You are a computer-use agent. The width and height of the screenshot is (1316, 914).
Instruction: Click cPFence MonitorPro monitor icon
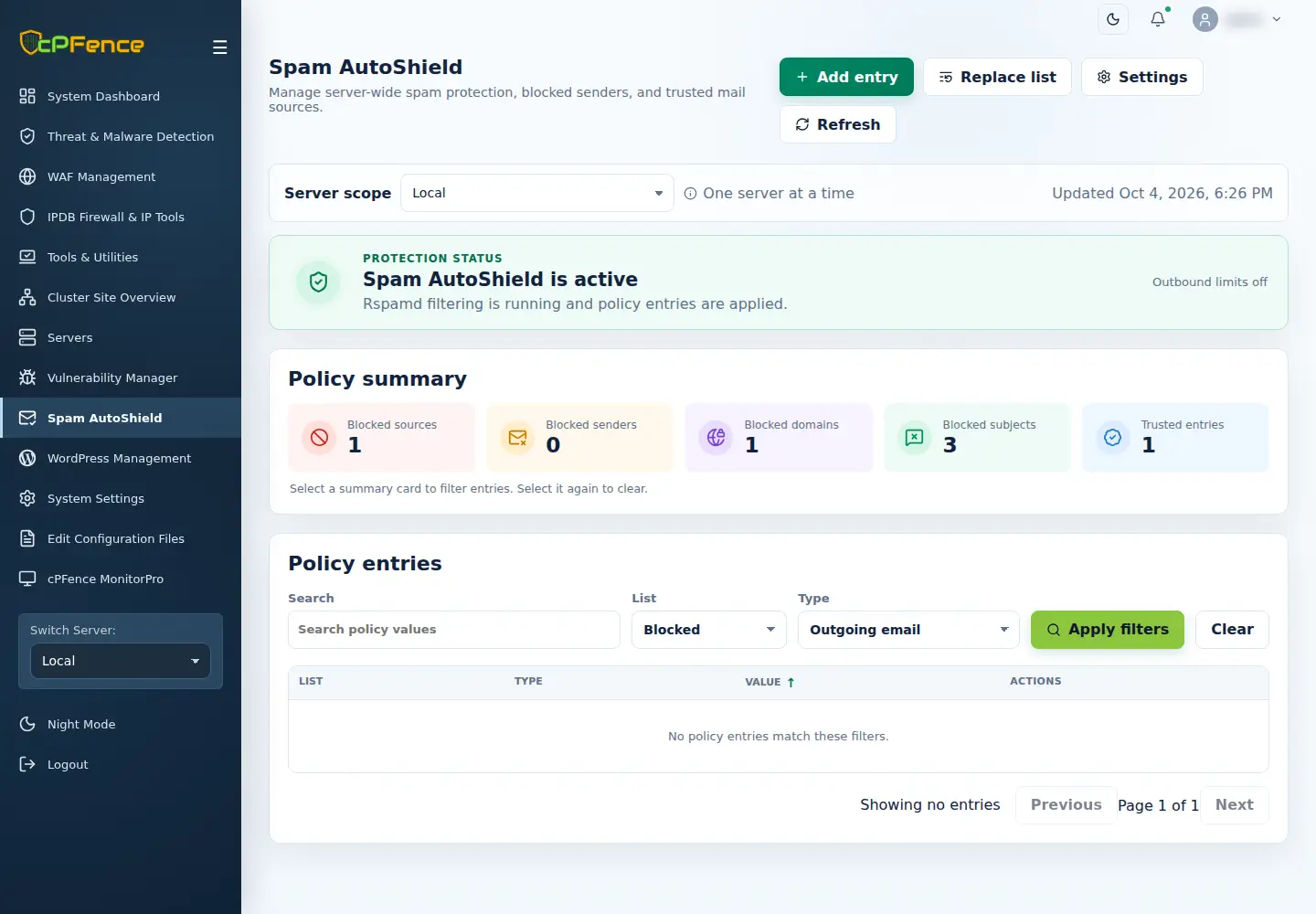[27, 579]
